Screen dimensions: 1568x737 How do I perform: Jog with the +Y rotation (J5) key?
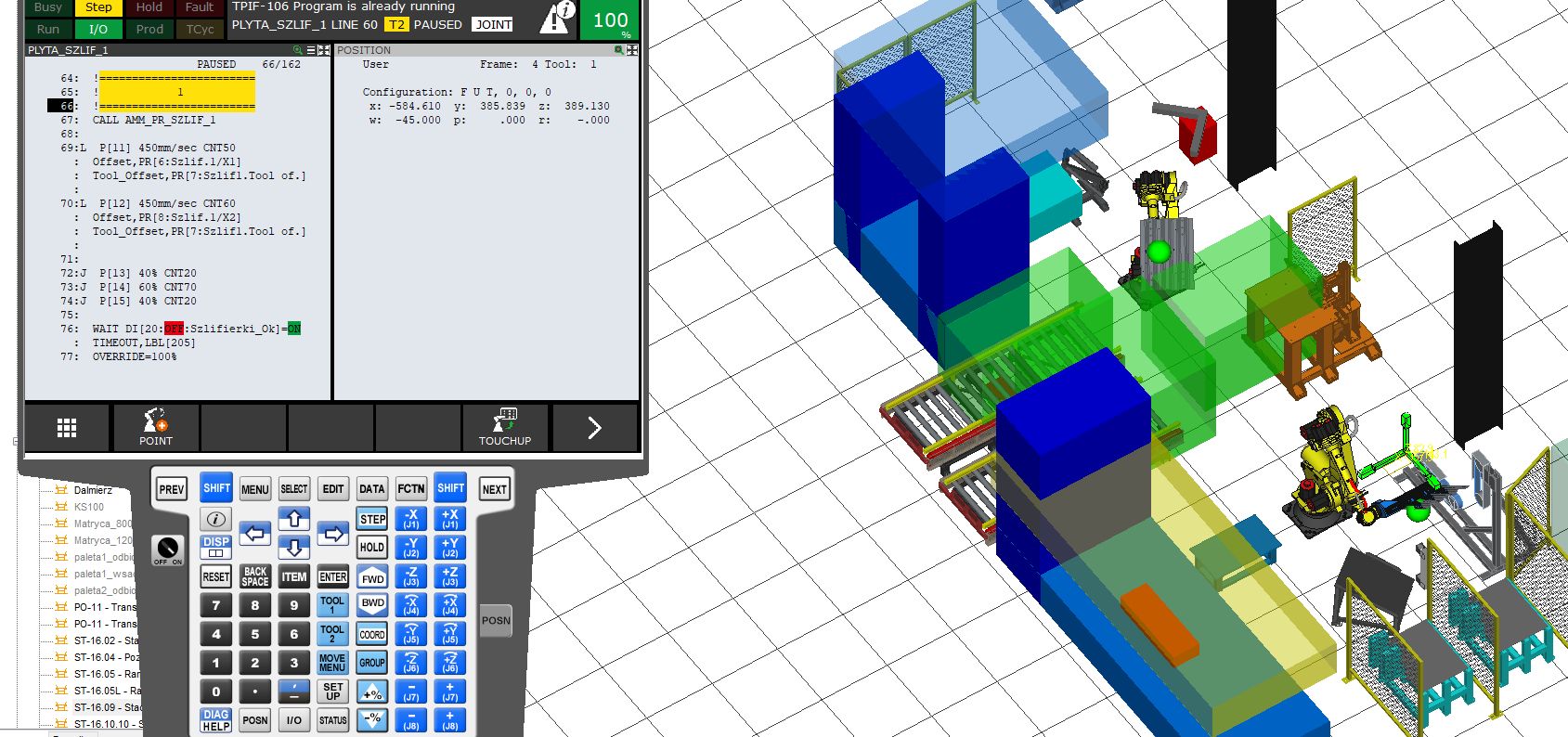450,634
